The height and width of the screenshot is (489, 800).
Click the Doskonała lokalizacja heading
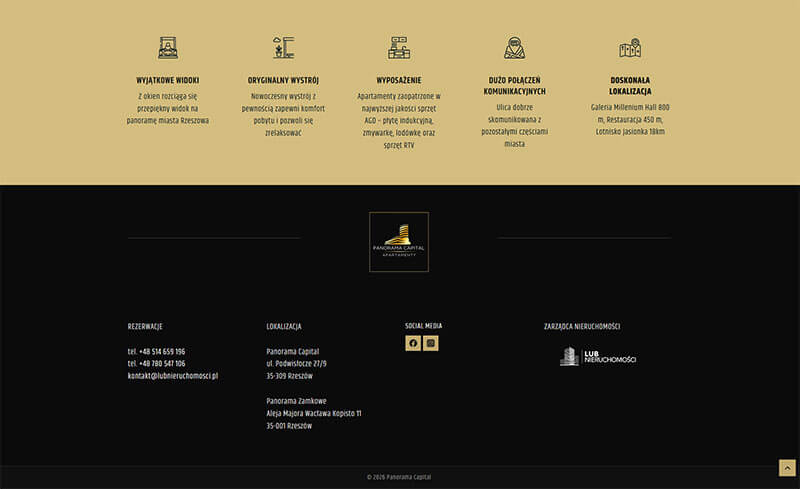click(x=629, y=85)
